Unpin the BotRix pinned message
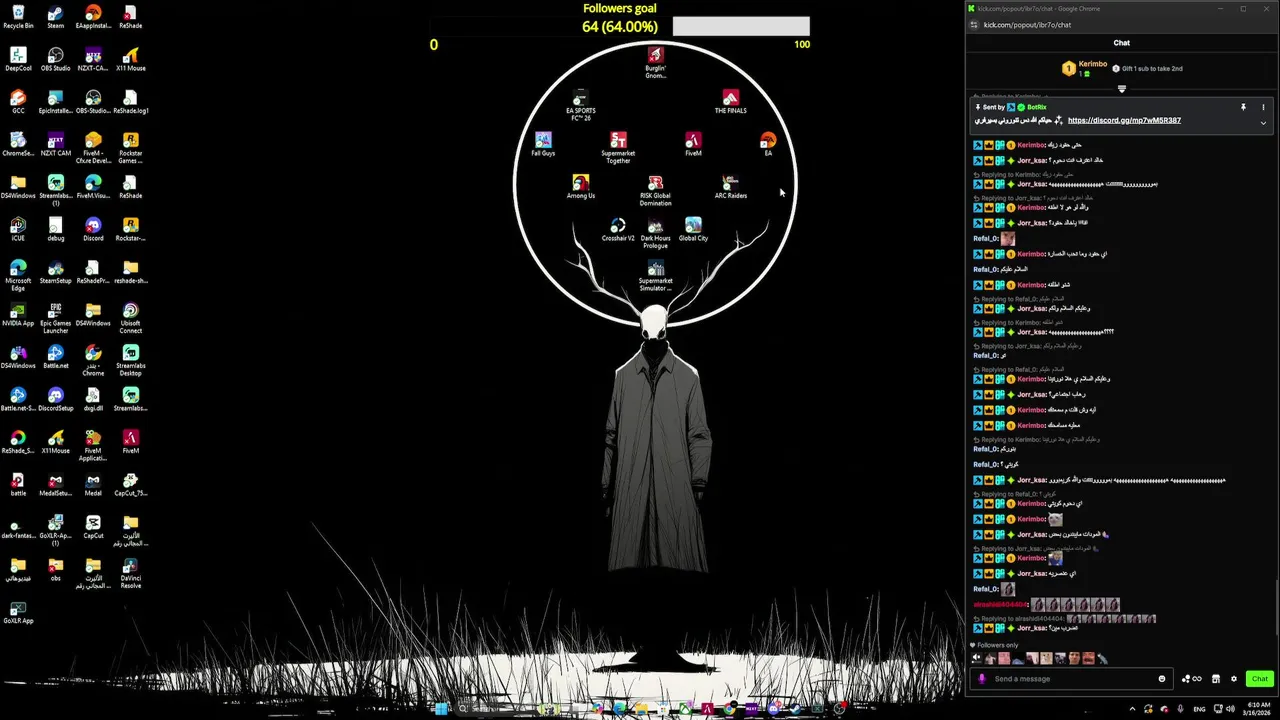Image resolution: width=1280 pixels, height=720 pixels. (1243, 107)
